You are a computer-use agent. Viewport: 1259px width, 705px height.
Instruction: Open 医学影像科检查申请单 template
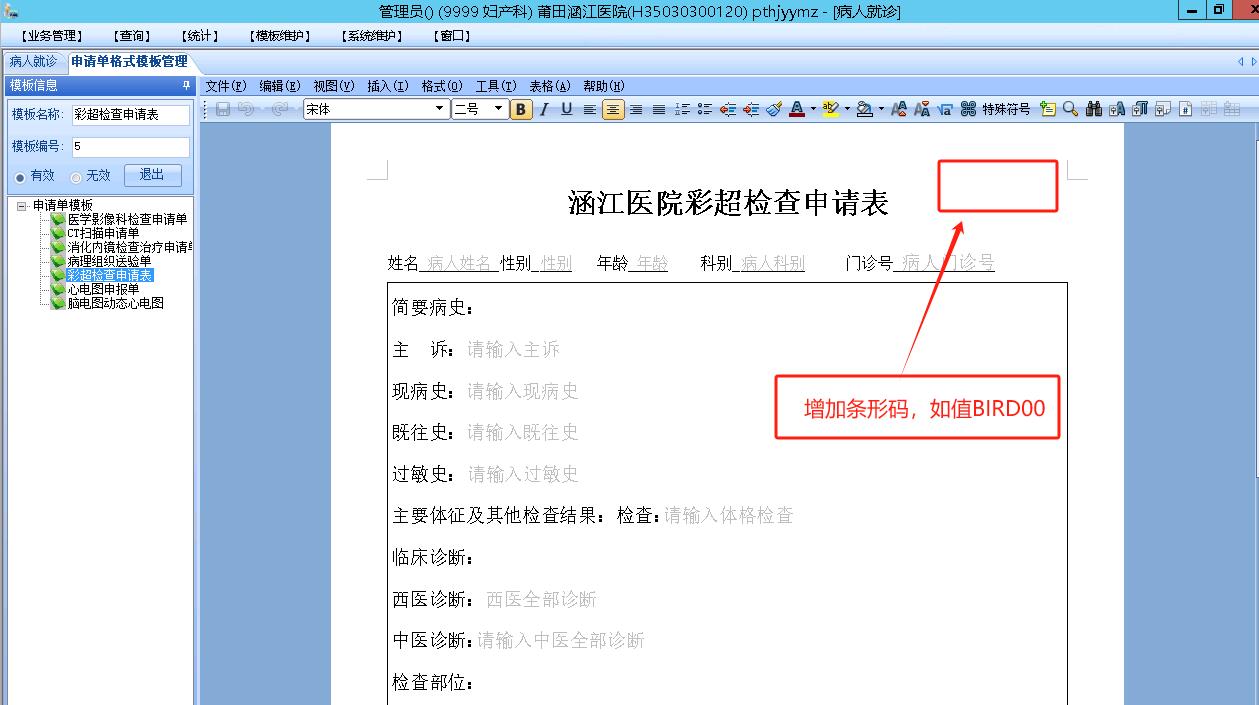coord(127,219)
